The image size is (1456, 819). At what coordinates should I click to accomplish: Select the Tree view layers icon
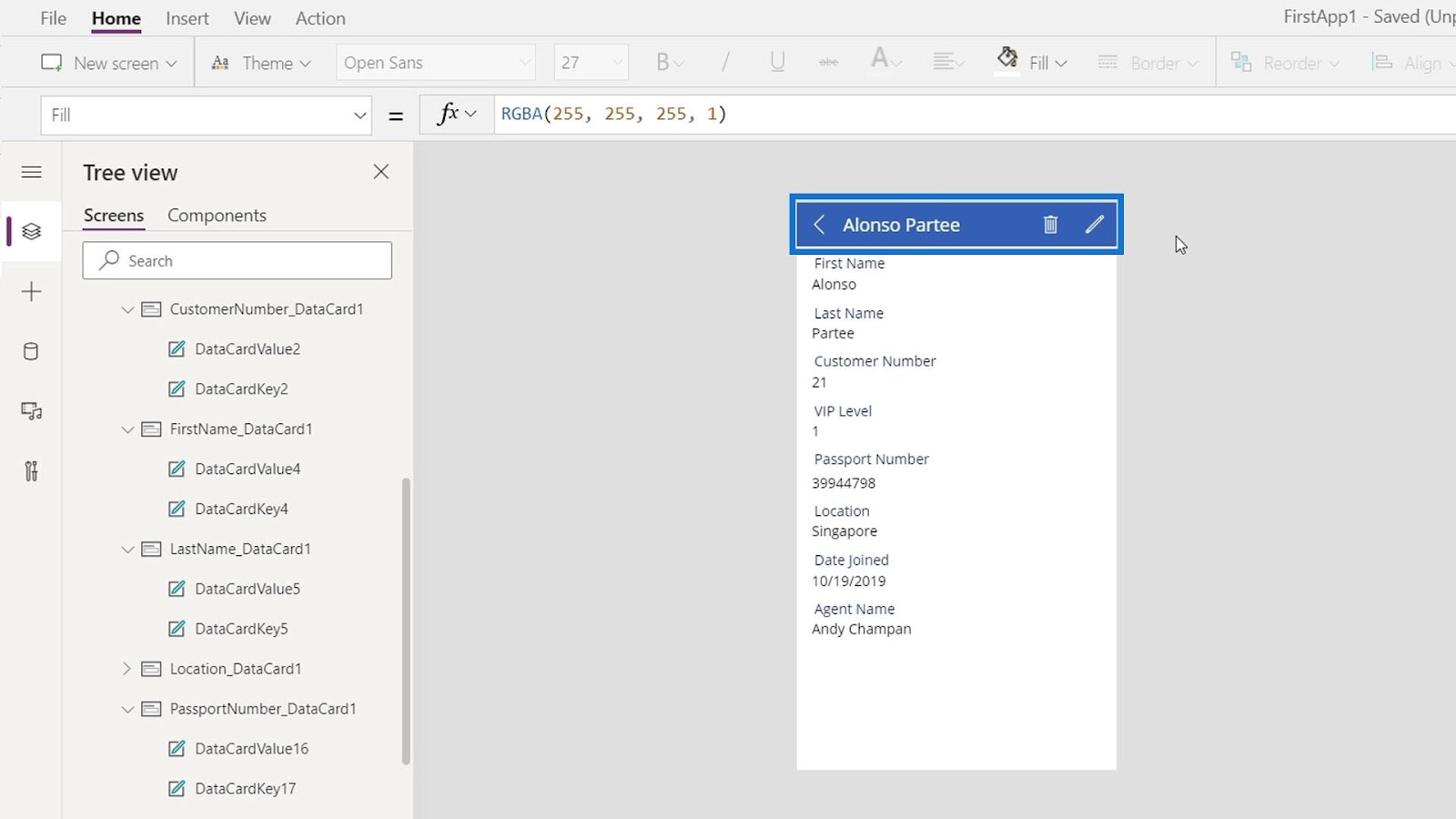pyautogui.click(x=31, y=231)
